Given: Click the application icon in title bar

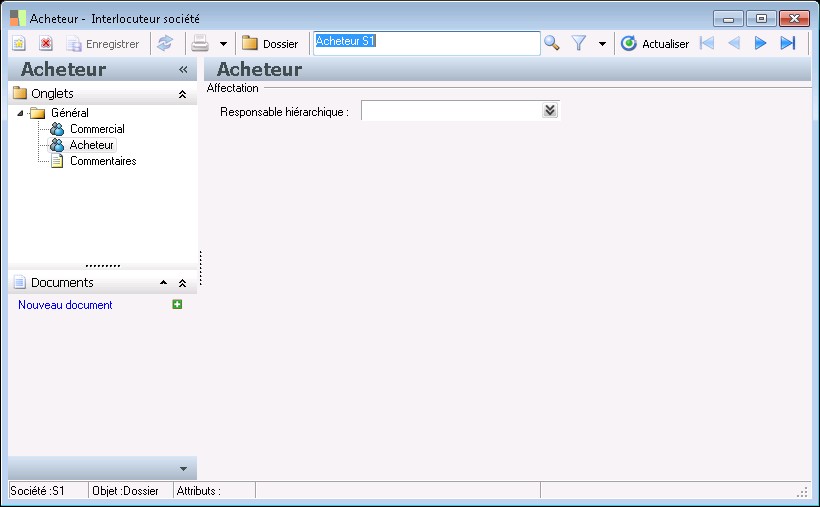Looking at the screenshot, I should click(x=18, y=18).
